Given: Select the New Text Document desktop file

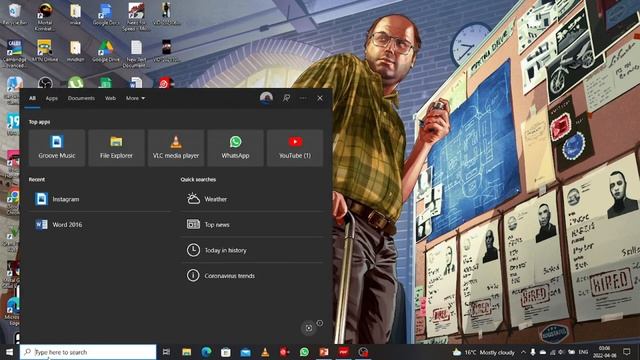Looking at the screenshot, I should pyautogui.click(x=136, y=53).
